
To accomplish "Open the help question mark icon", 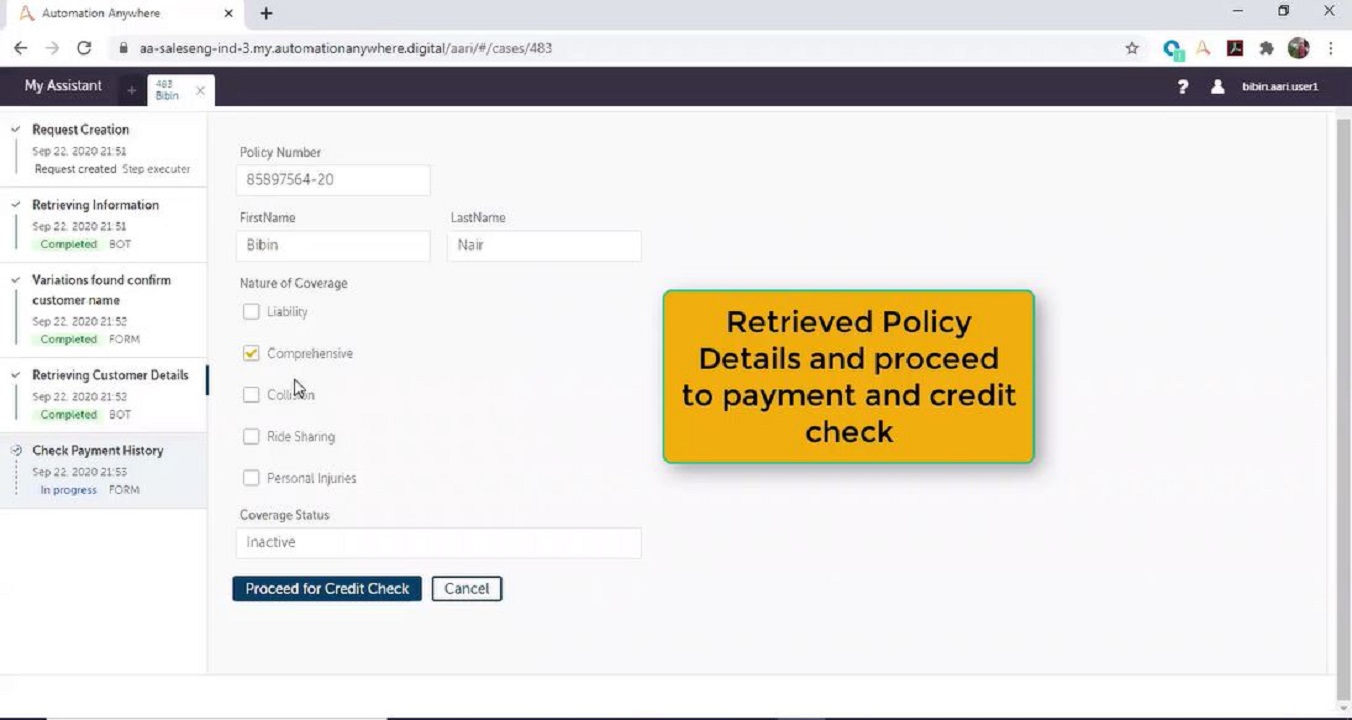I will (x=1183, y=87).
